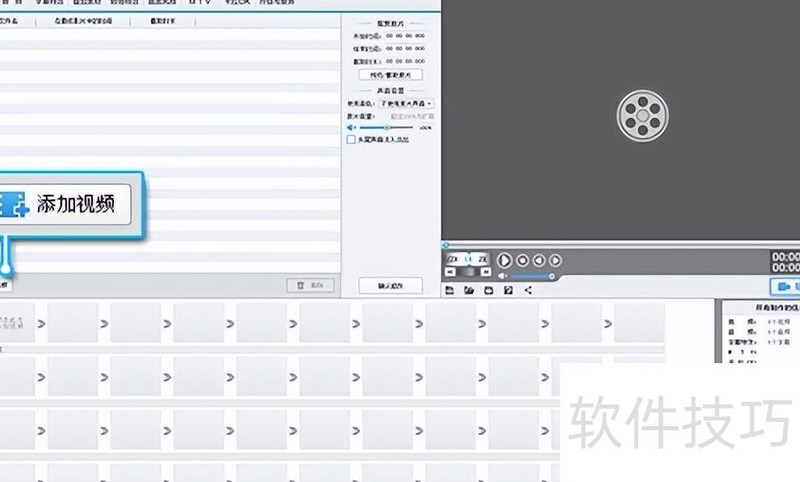The image size is (800, 482).
Task: Toggle the checkbox under the volume slider
Action: pos(350,140)
